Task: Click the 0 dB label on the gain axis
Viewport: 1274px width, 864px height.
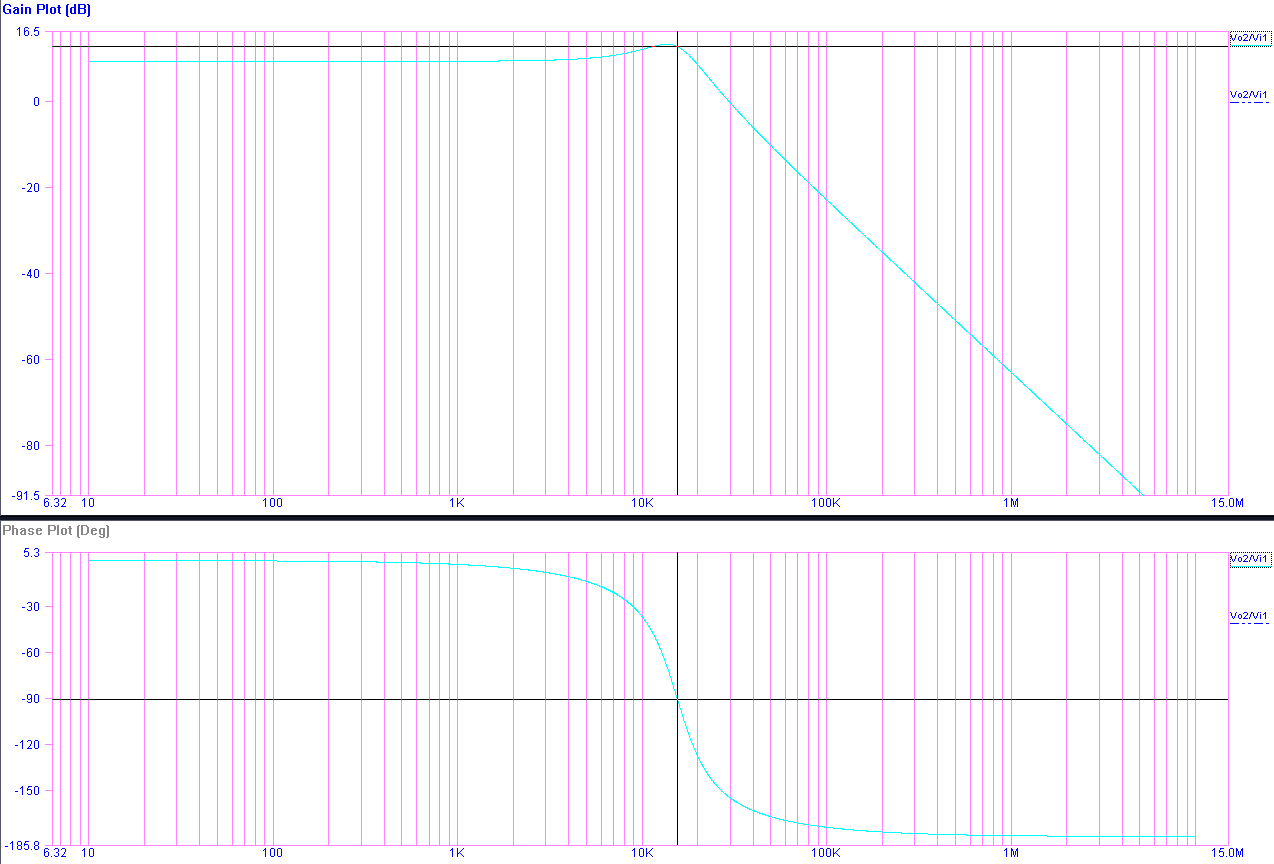Action: click(36, 102)
